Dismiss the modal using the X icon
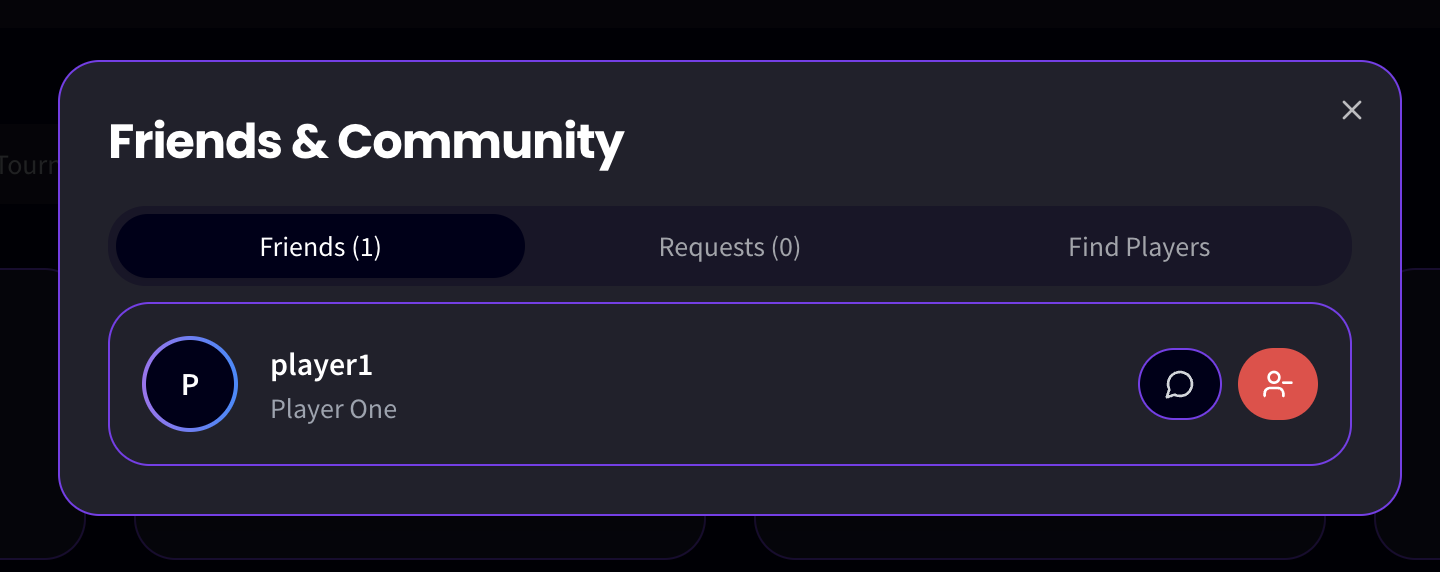The height and width of the screenshot is (572, 1440). click(1352, 110)
